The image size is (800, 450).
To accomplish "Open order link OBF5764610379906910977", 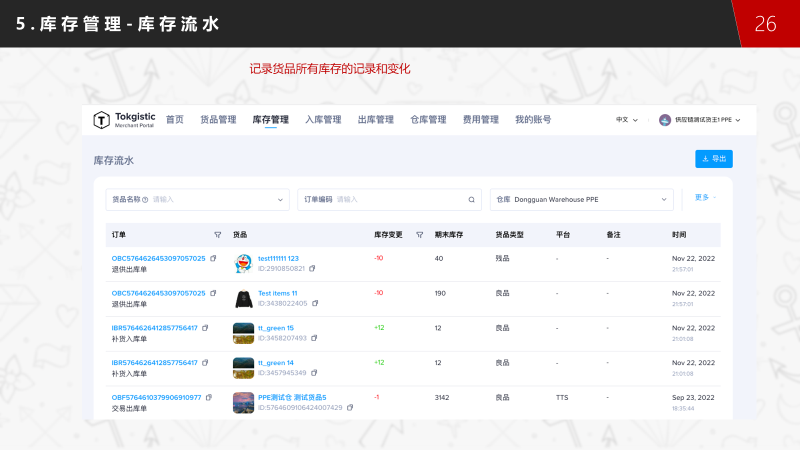I will (x=156, y=397).
